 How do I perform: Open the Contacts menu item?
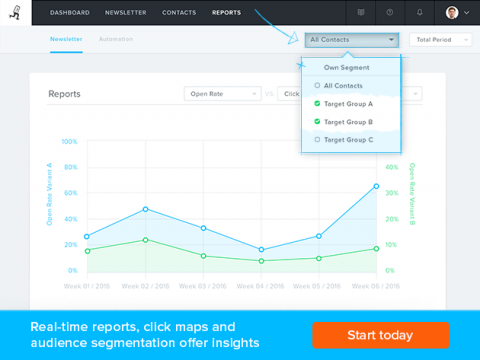(x=179, y=13)
